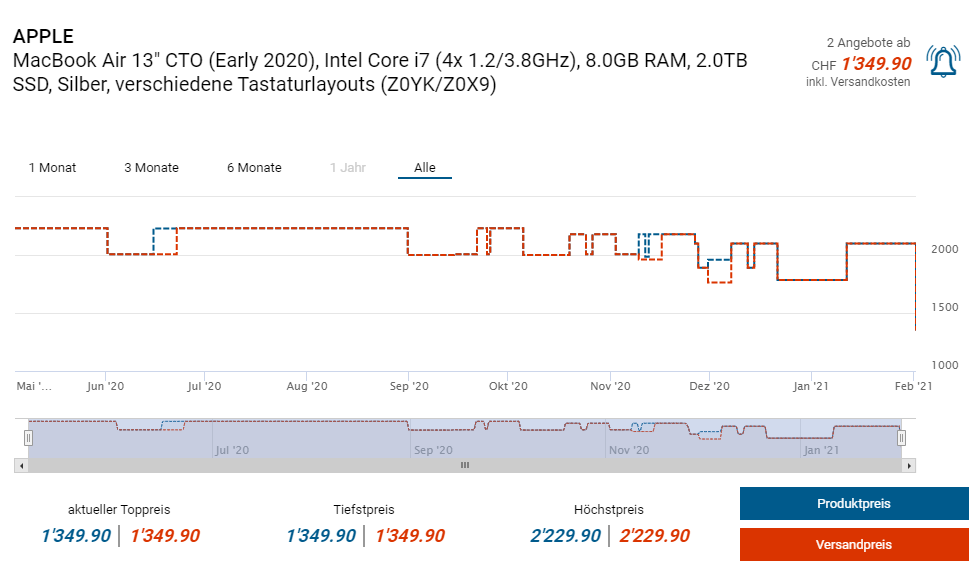Click the MacBook Air product title

(x=380, y=73)
